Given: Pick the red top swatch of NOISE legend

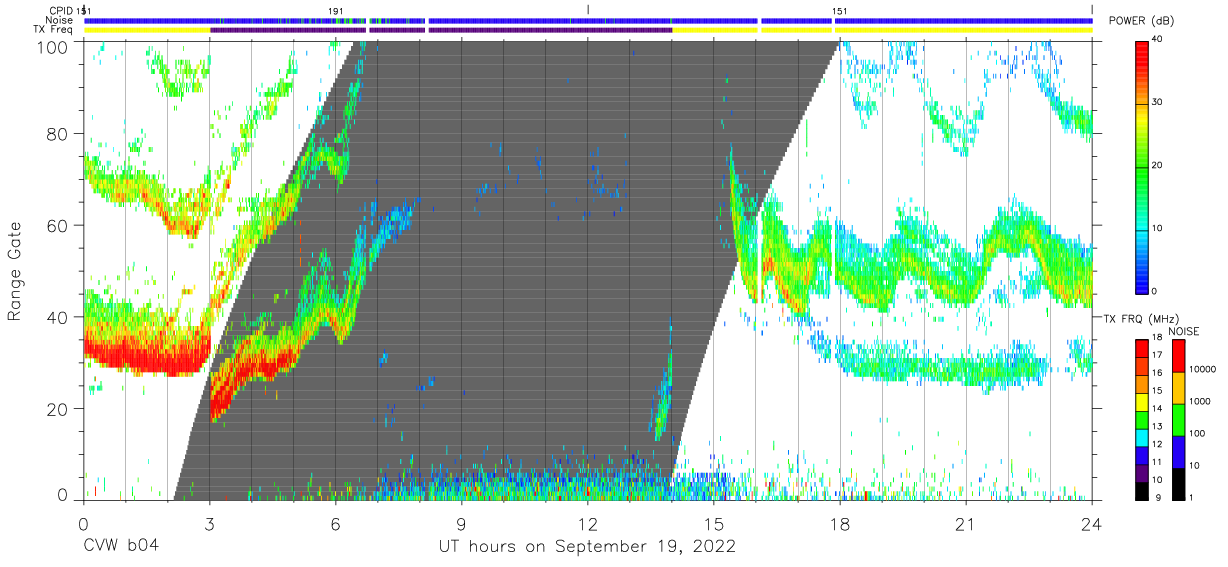Looking at the screenshot, I should (x=1178, y=356).
